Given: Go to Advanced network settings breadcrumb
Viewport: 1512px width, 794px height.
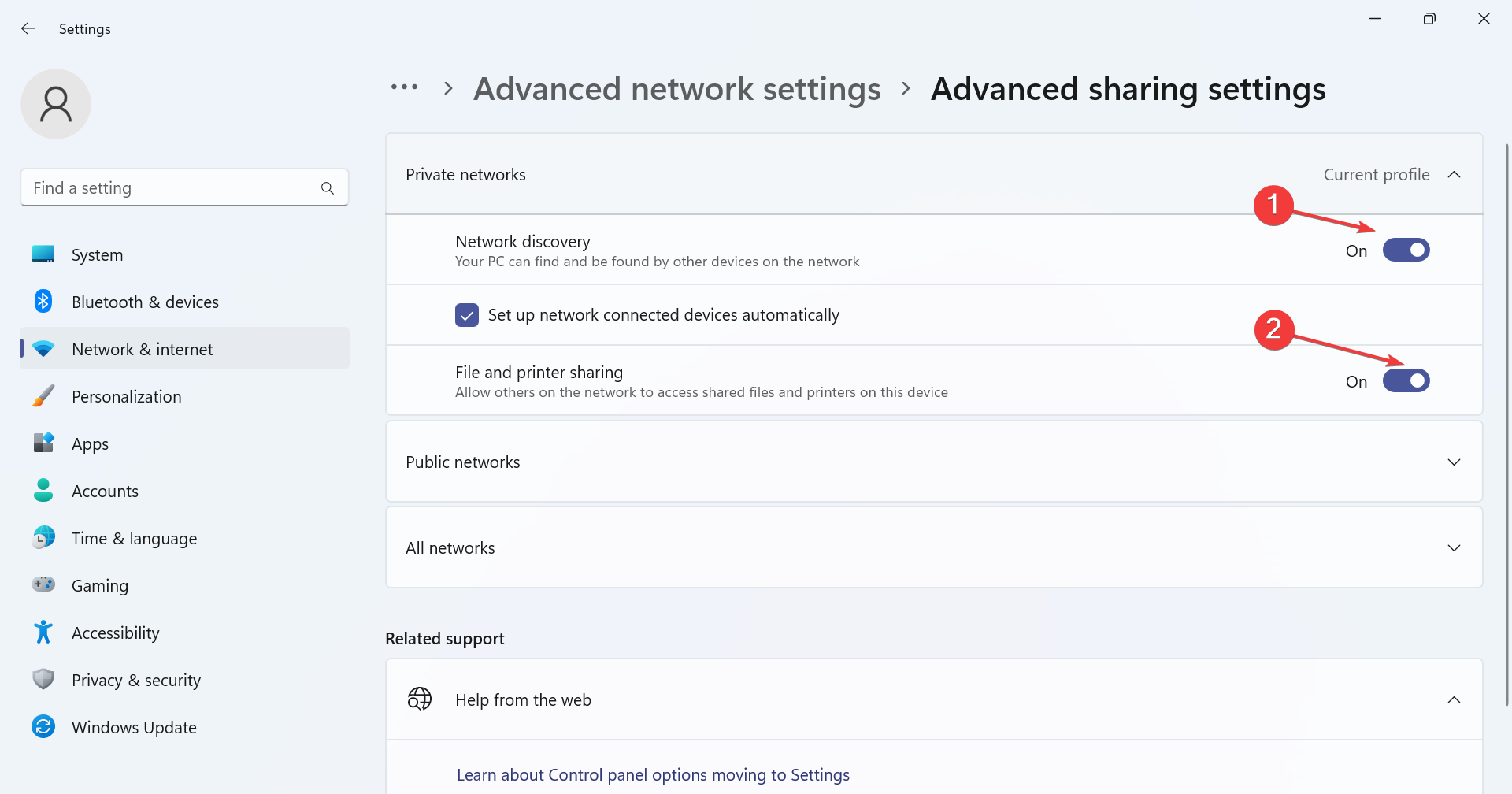Looking at the screenshot, I should click(x=677, y=89).
